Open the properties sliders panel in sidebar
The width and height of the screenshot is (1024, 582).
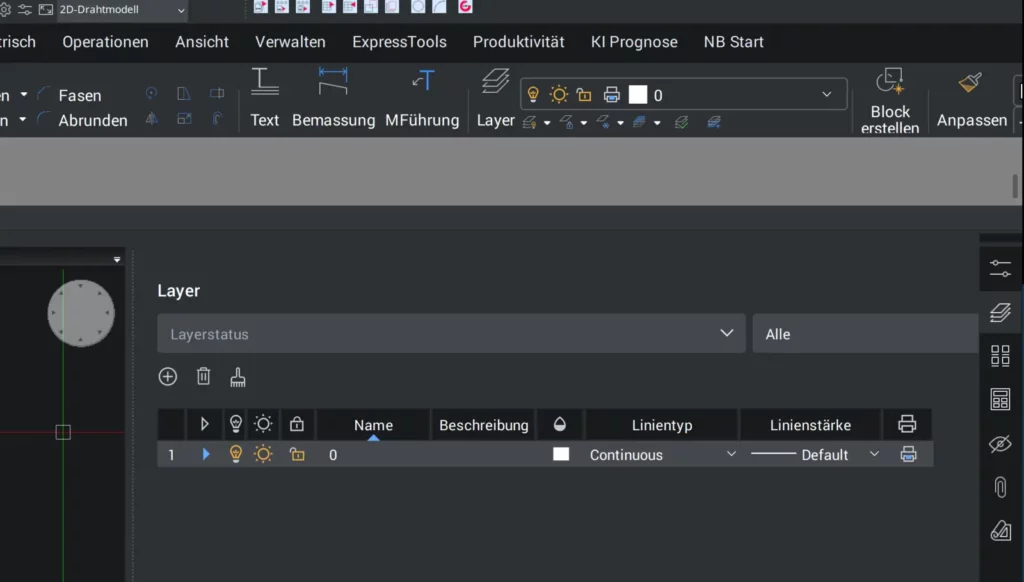click(1000, 268)
